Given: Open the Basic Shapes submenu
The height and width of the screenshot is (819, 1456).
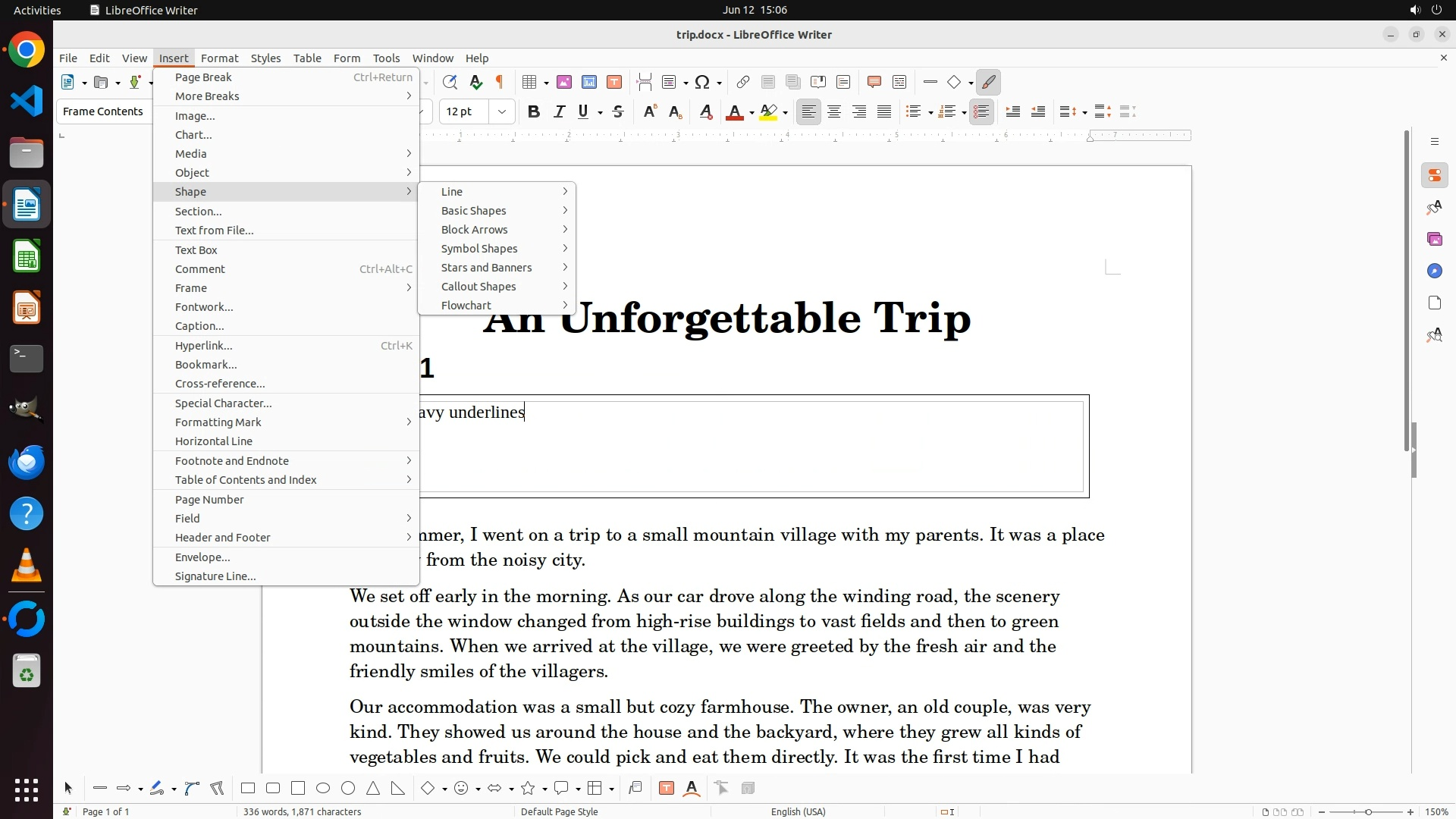Looking at the screenshot, I should point(474,211).
